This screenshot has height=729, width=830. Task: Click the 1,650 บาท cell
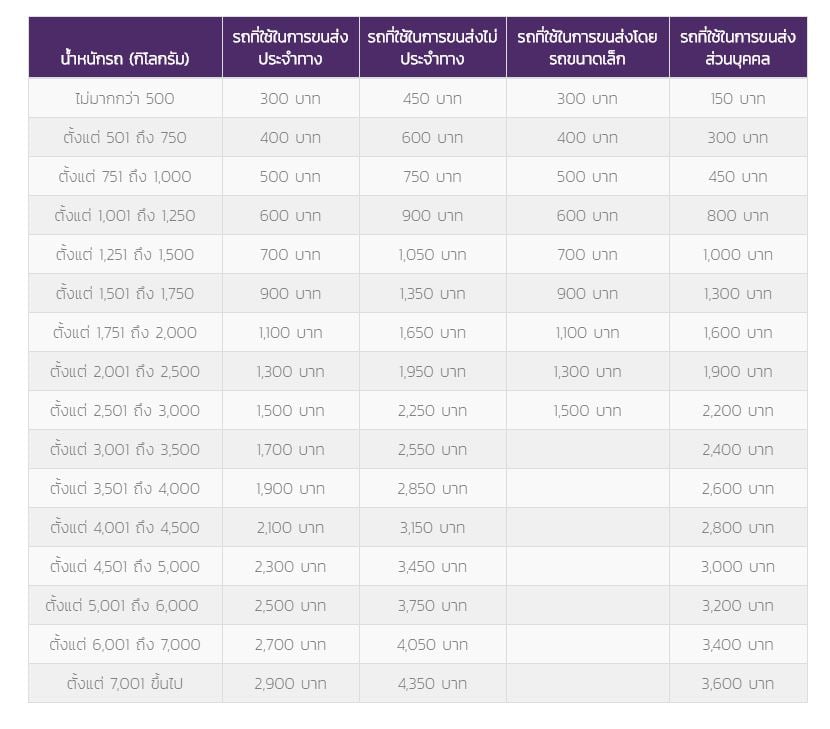[x=432, y=332]
